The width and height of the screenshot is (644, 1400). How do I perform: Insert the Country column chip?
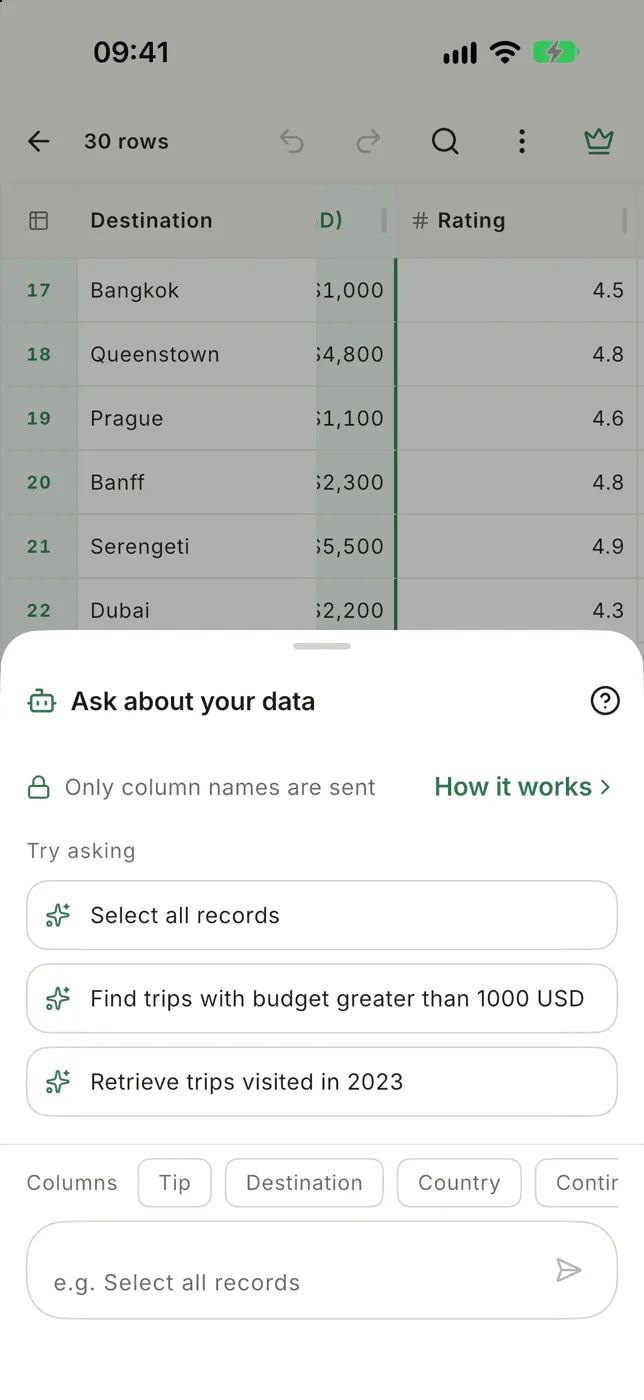(459, 1183)
